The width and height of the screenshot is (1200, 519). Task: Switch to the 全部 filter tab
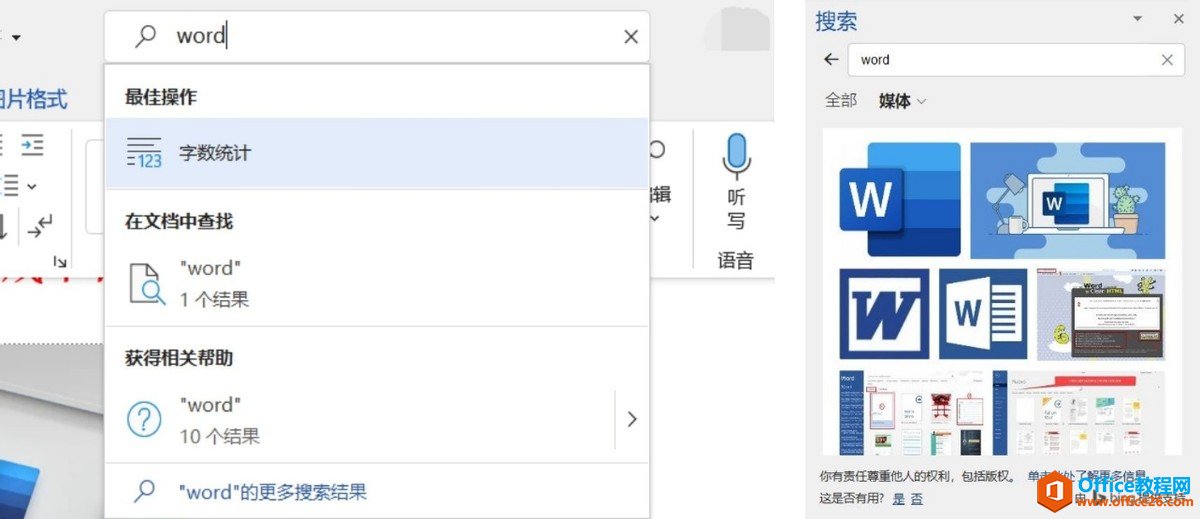pyautogui.click(x=841, y=100)
